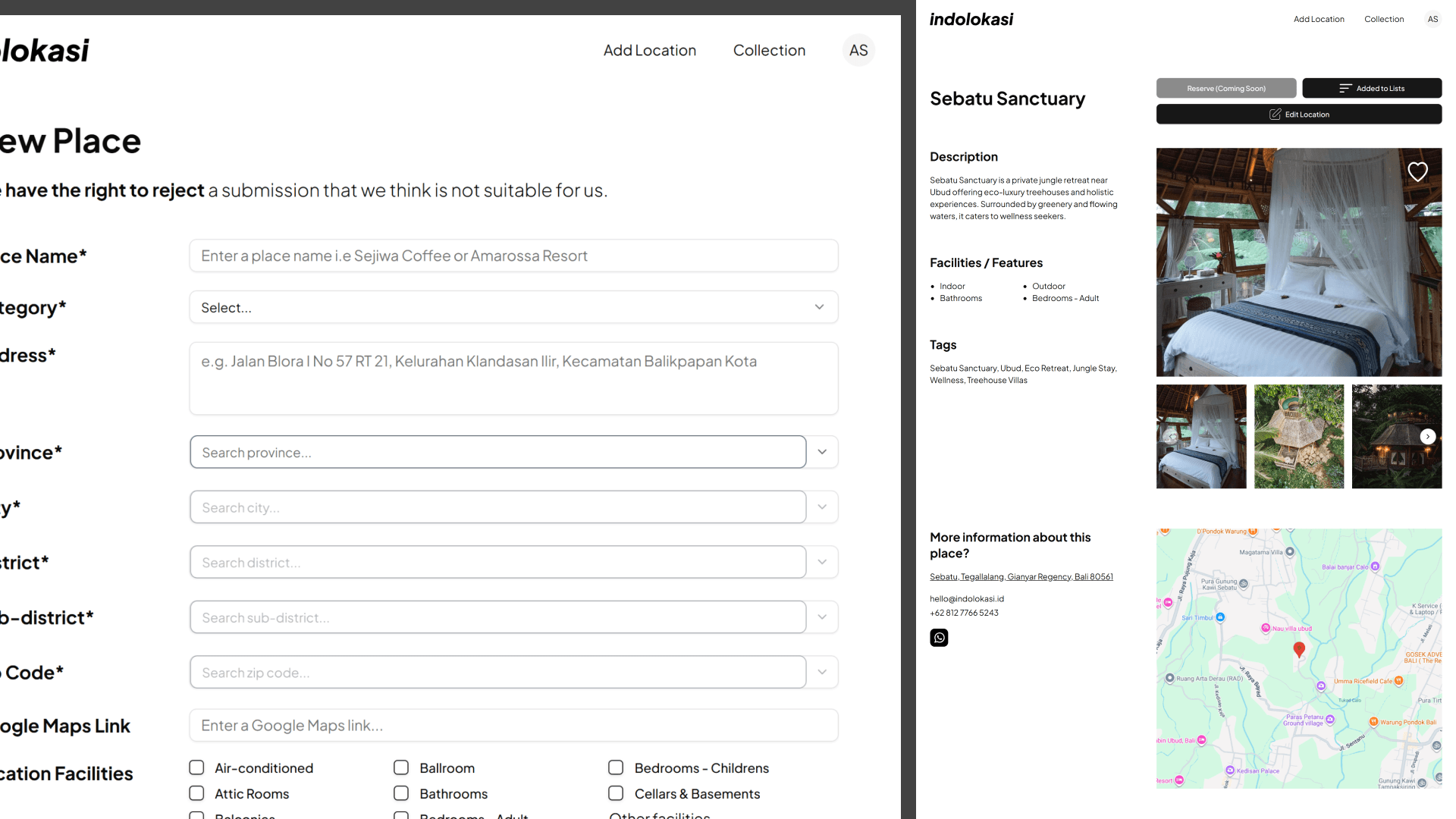
Task: Open Sebatu Tegallalang address link
Action: (1021, 576)
